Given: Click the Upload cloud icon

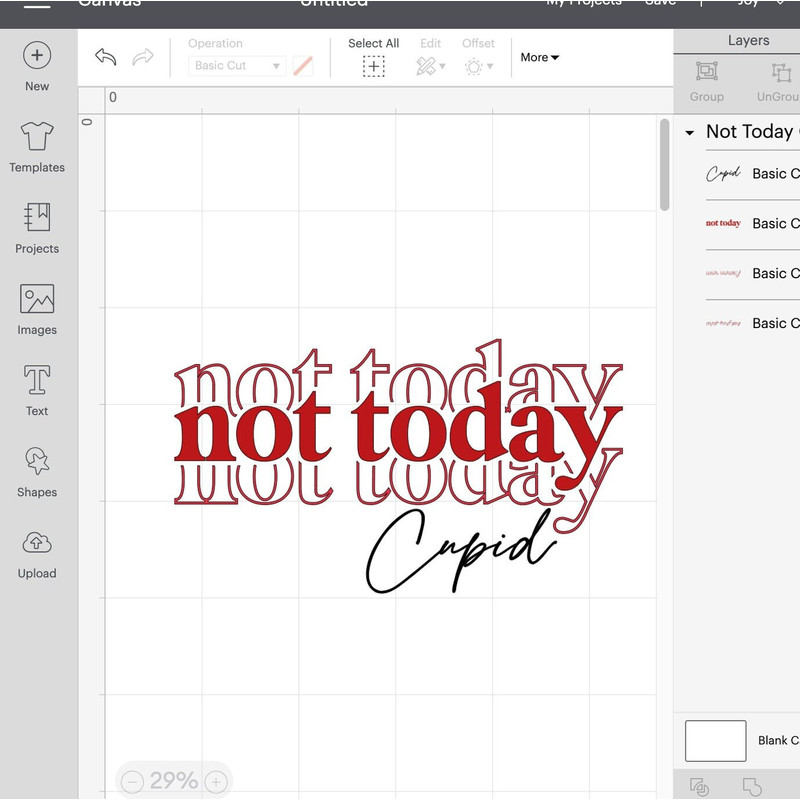Looking at the screenshot, I should coord(37,543).
